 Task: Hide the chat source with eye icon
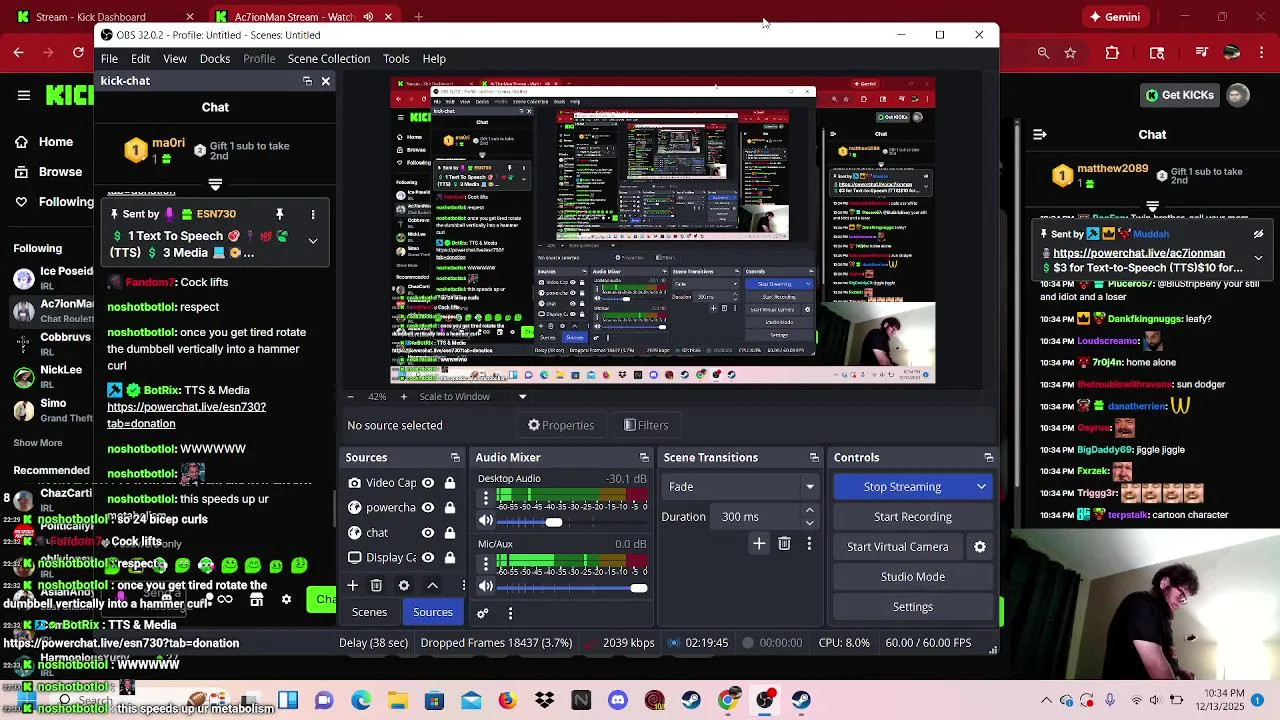pos(428,533)
